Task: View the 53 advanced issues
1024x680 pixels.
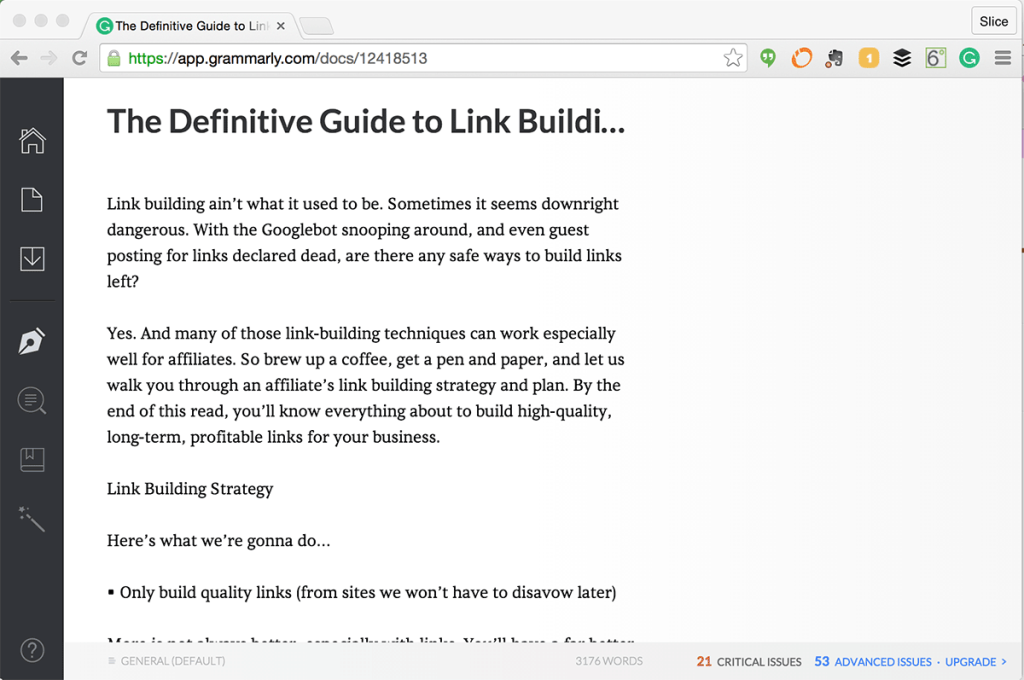Action: coord(872,662)
